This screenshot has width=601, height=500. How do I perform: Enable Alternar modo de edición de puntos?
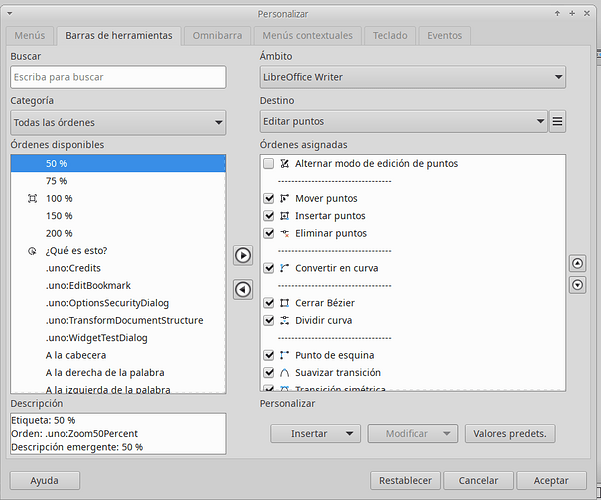tap(268, 163)
